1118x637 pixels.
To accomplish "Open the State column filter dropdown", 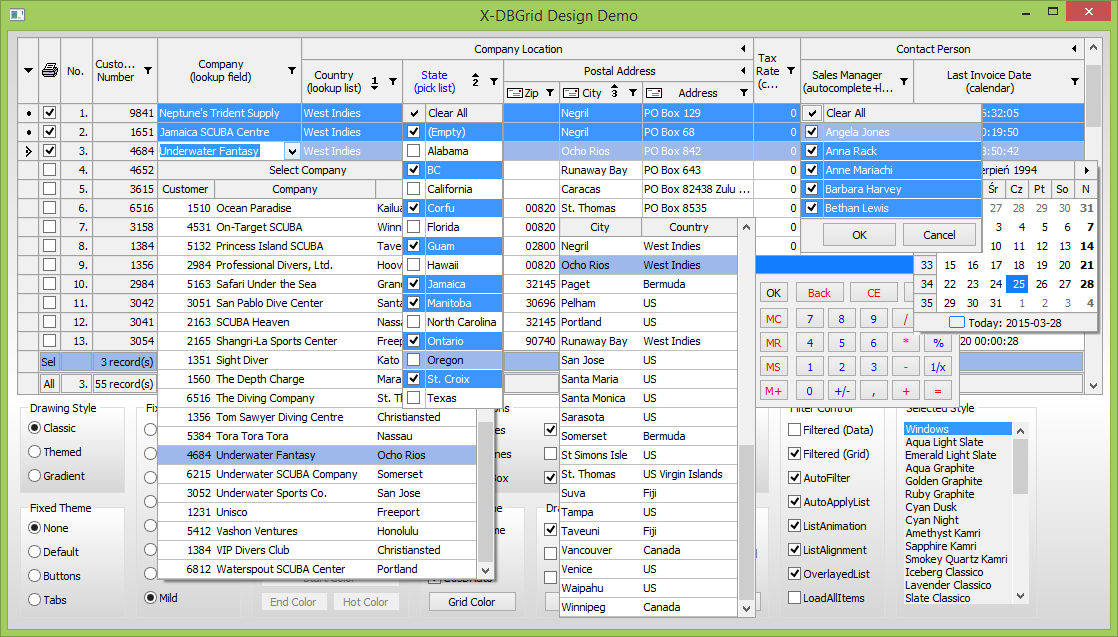I will 493,82.
